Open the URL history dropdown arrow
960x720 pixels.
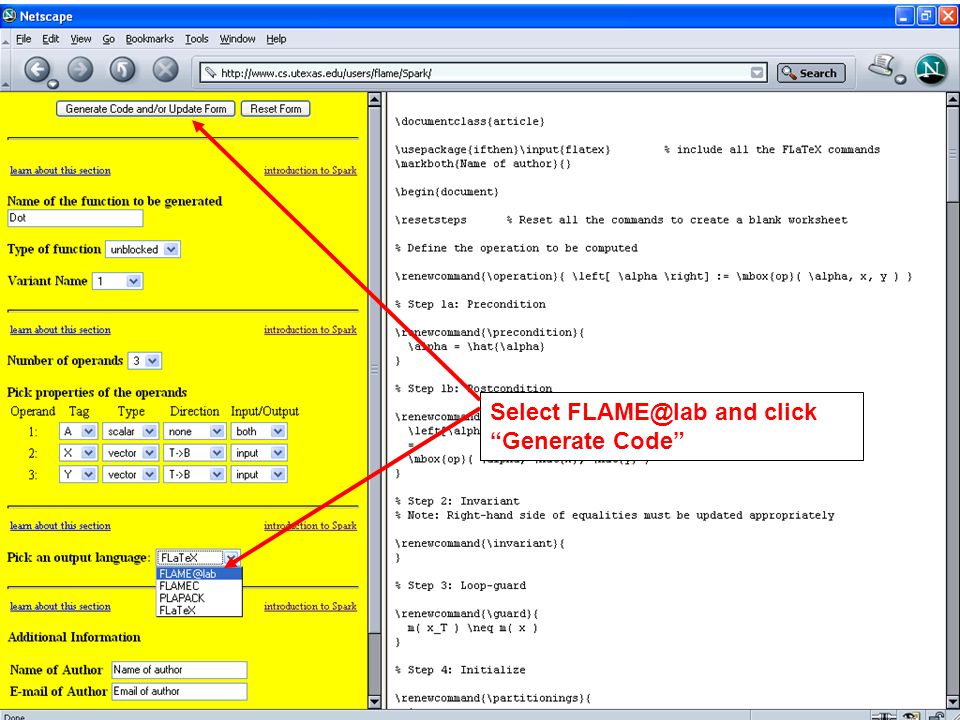[757, 73]
